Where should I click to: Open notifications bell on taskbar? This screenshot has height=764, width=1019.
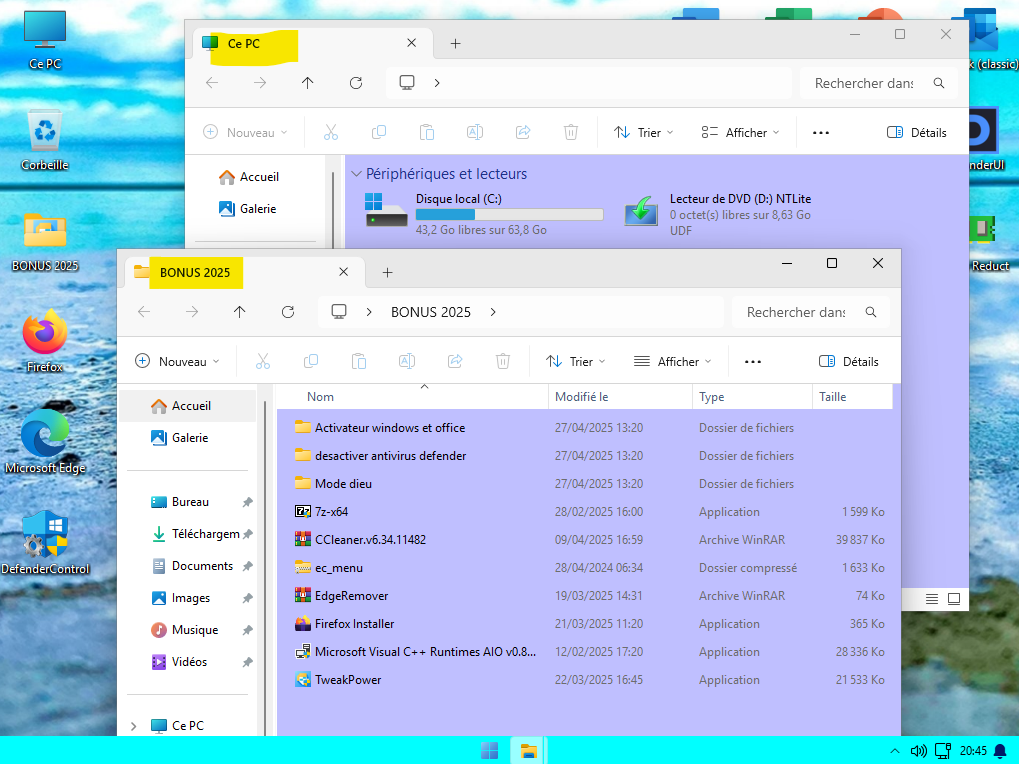point(1001,751)
